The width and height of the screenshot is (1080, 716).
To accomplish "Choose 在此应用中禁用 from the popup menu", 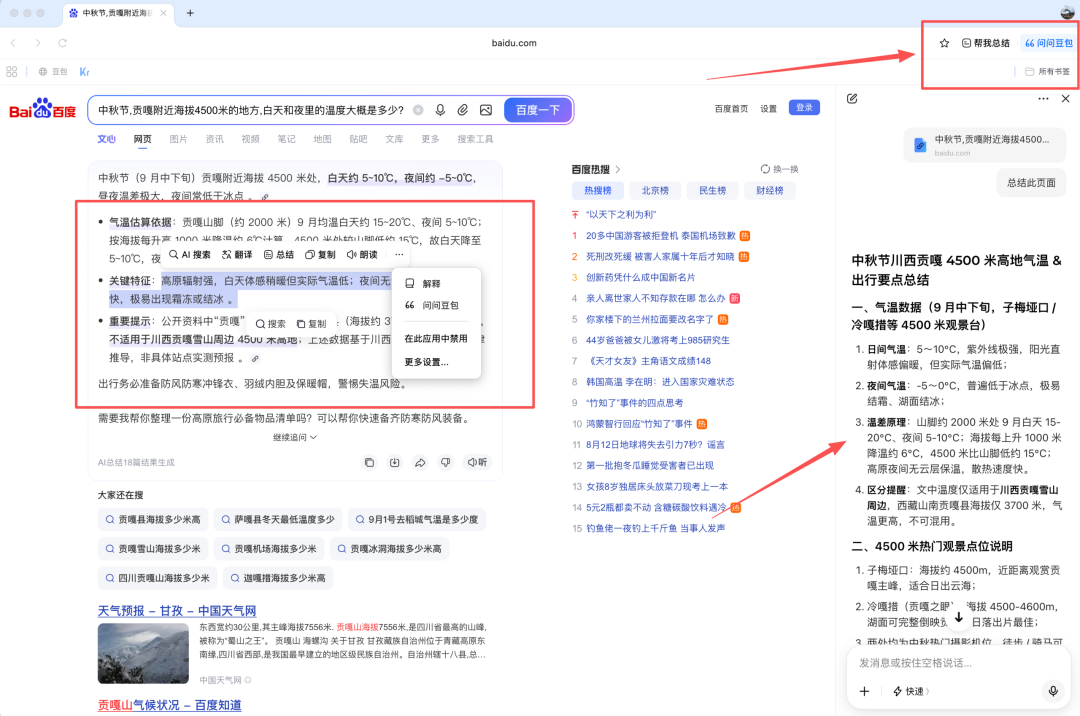I will coord(436,339).
